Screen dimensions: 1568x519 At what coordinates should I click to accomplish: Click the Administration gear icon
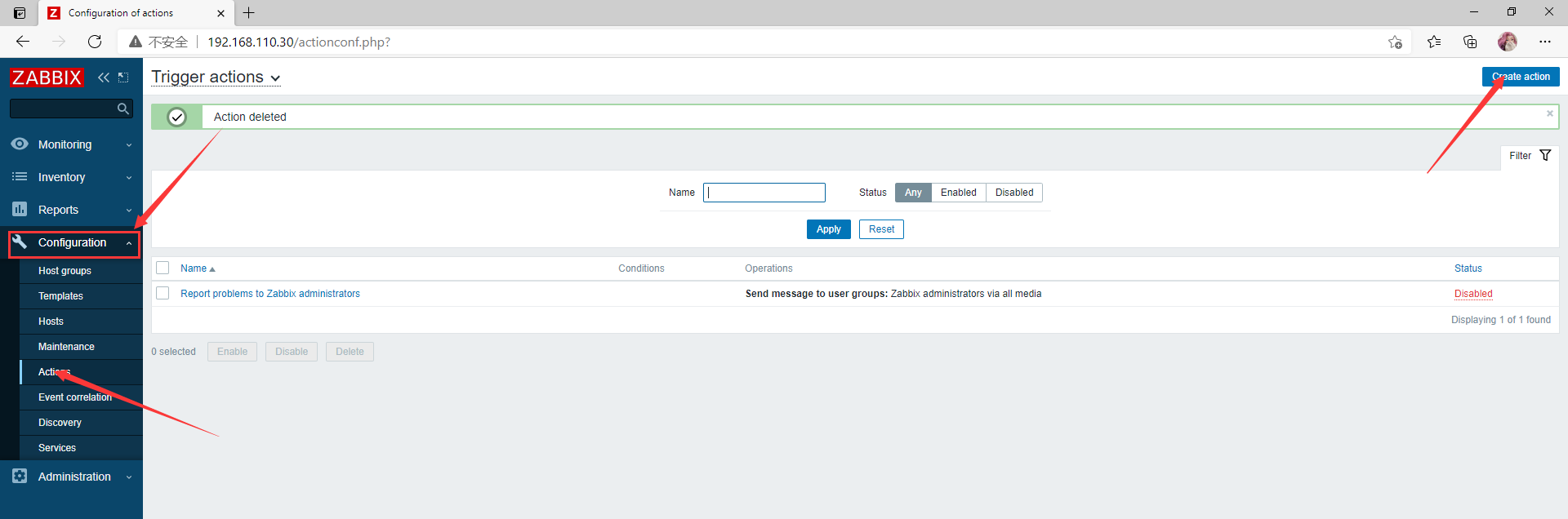pos(20,476)
